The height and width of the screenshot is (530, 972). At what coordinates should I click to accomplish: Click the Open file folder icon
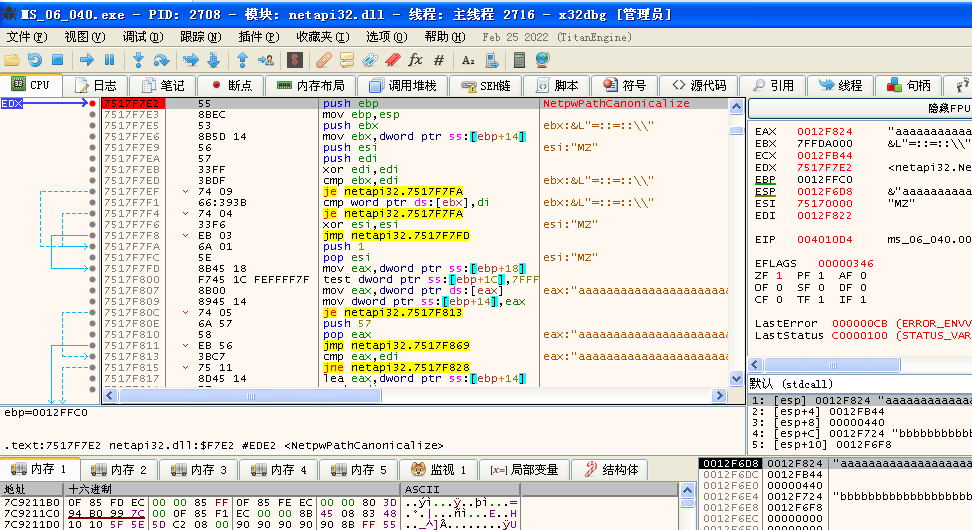(x=12, y=60)
